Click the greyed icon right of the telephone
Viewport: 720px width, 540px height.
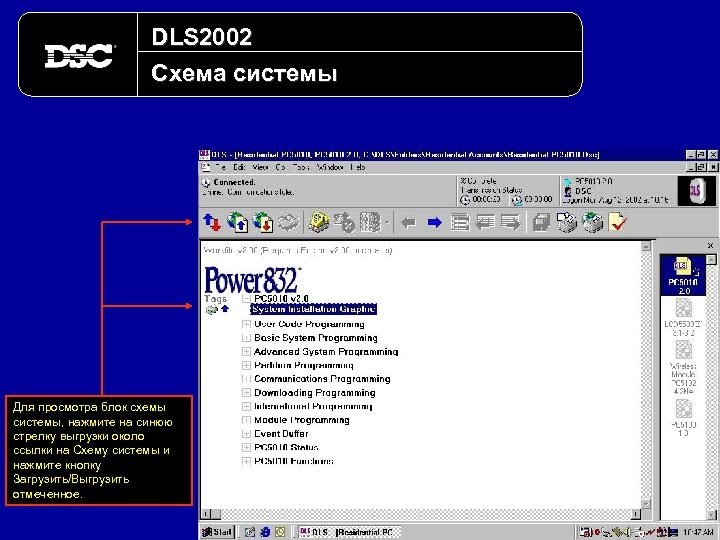tap(344, 223)
